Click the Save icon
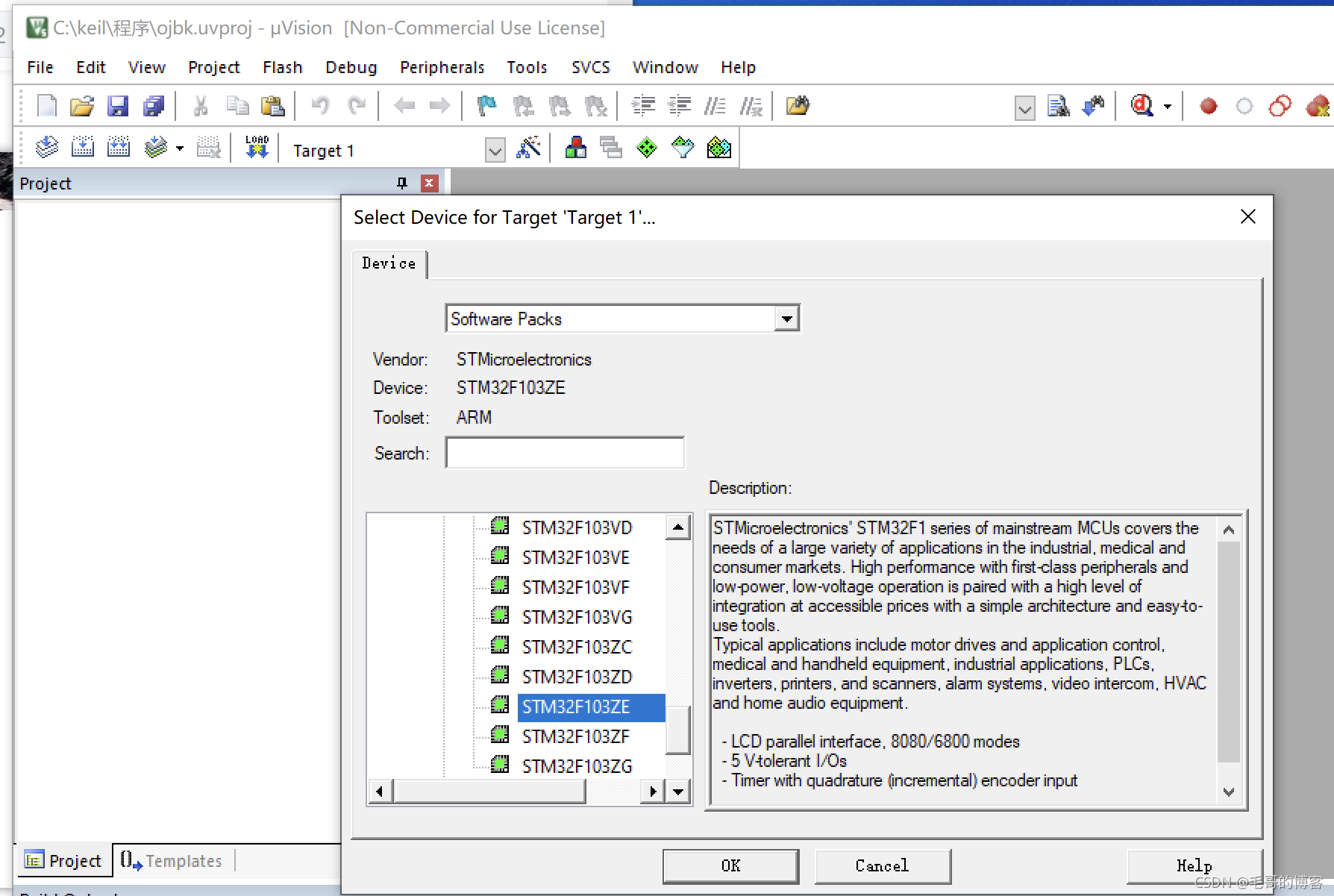1334x896 pixels. [x=118, y=106]
